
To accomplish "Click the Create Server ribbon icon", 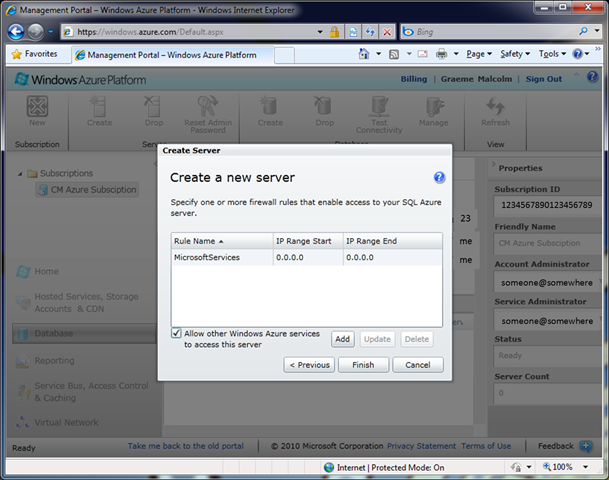I will click(99, 106).
